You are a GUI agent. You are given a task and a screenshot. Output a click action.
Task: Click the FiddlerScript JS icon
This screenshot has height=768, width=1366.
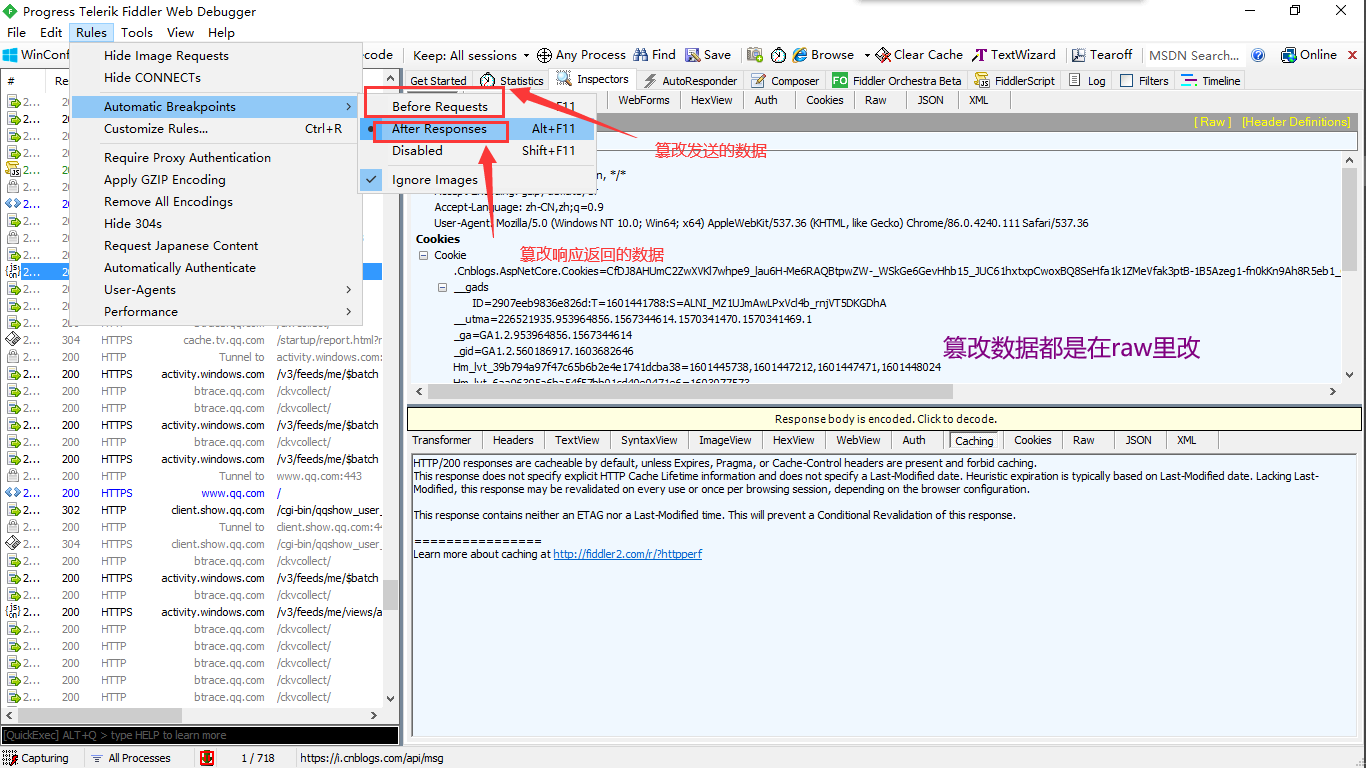981,80
